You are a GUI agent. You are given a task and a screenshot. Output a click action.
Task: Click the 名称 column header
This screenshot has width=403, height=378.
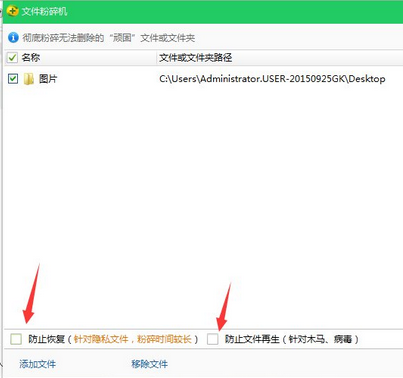[x=31, y=58]
